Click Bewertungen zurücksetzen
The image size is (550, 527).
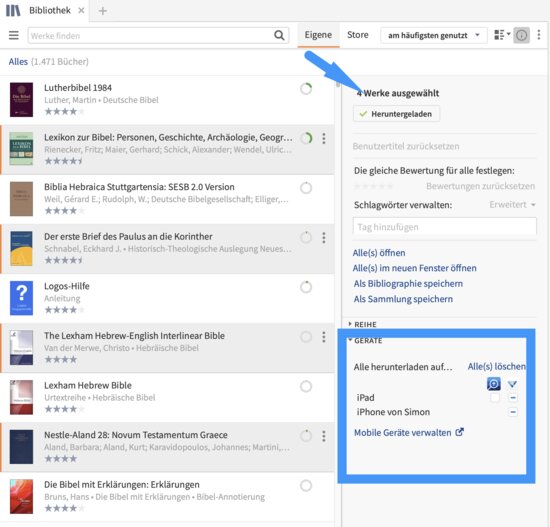tap(480, 186)
